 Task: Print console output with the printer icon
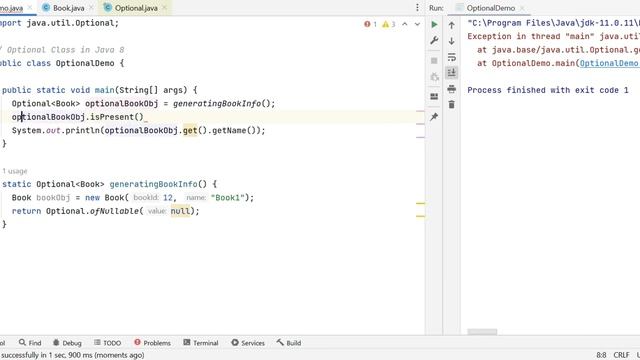click(451, 89)
